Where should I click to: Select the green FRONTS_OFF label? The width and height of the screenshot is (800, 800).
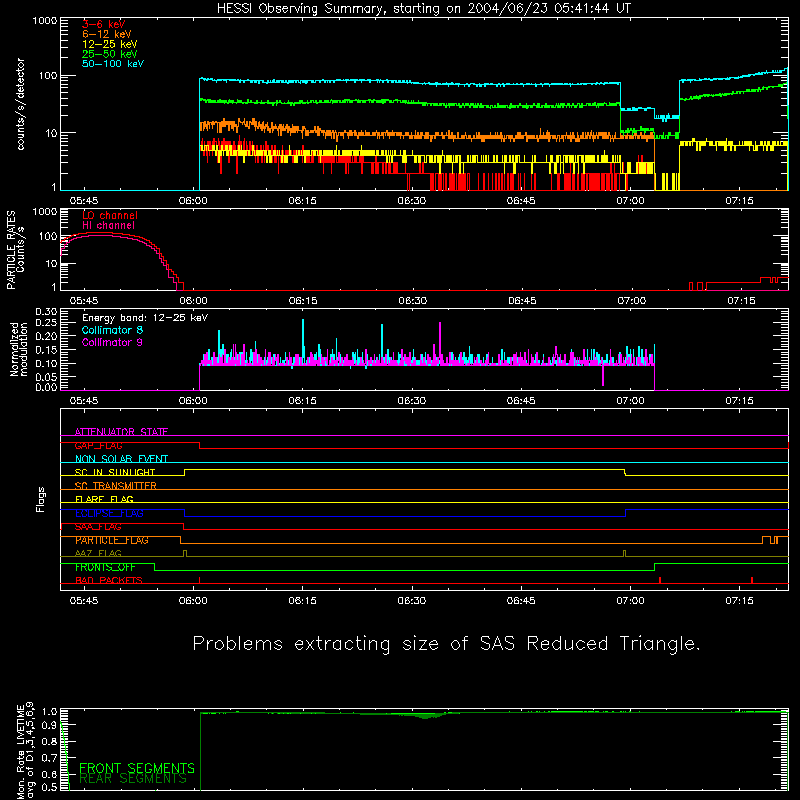click(105, 567)
